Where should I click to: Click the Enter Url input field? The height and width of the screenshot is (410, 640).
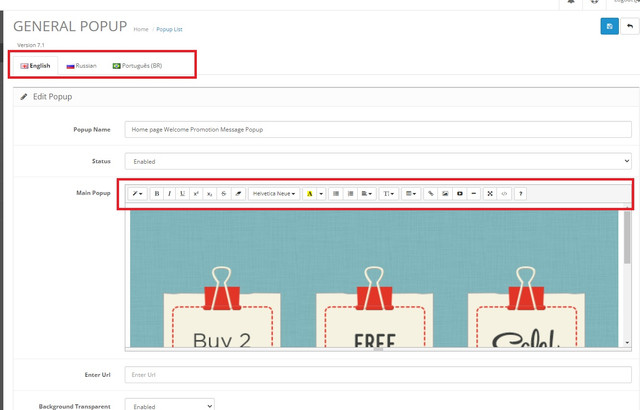pyautogui.click(x=378, y=375)
